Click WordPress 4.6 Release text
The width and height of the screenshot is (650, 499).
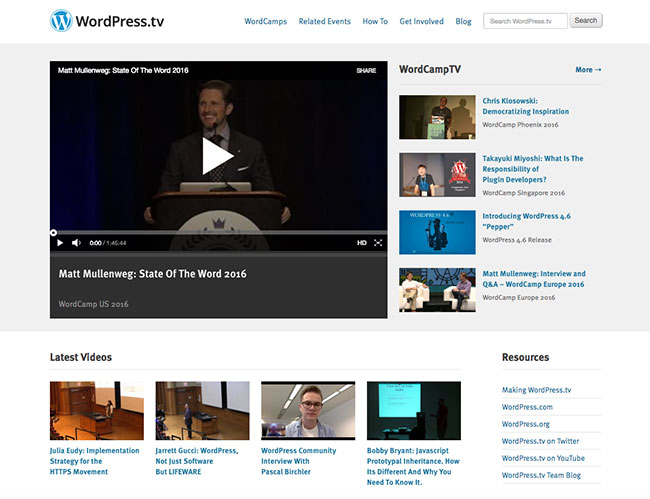click(x=517, y=240)
